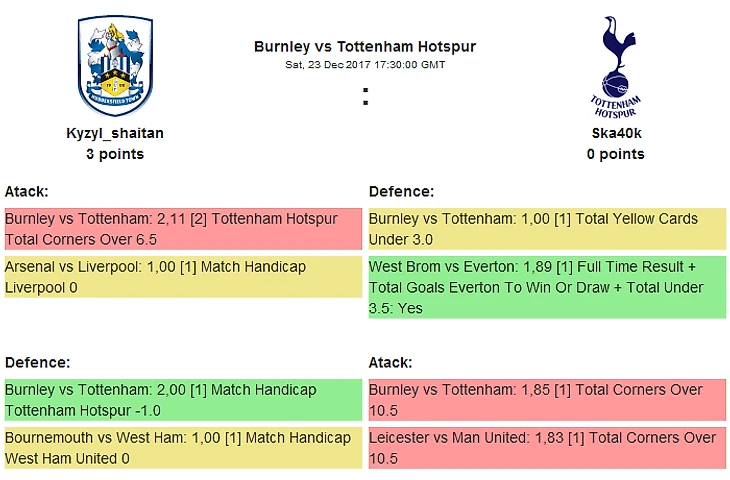The width and height of the screenshot is (730, 480).
Task: Select Arsenal vs Liverpool Match Handicap bet
Action: pos(183,277)
